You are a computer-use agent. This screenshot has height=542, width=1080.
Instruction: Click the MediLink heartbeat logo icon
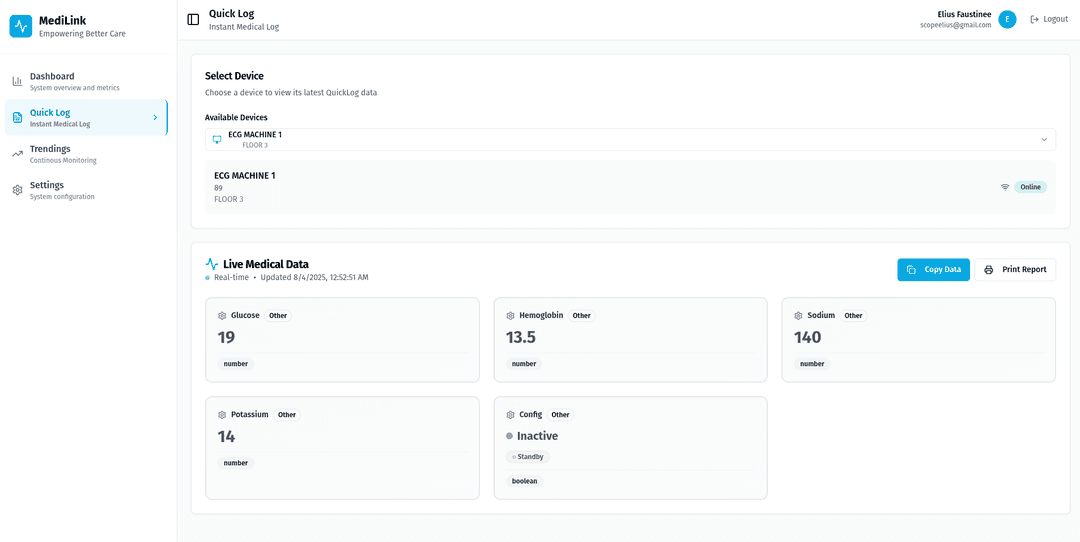[21, 26]
